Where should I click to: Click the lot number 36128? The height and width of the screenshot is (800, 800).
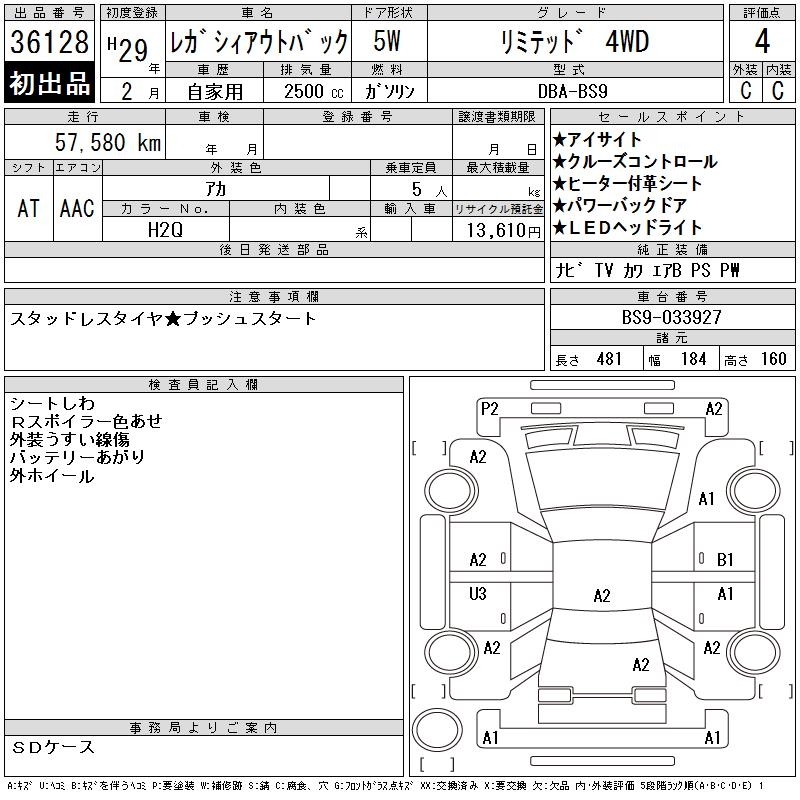49,42
